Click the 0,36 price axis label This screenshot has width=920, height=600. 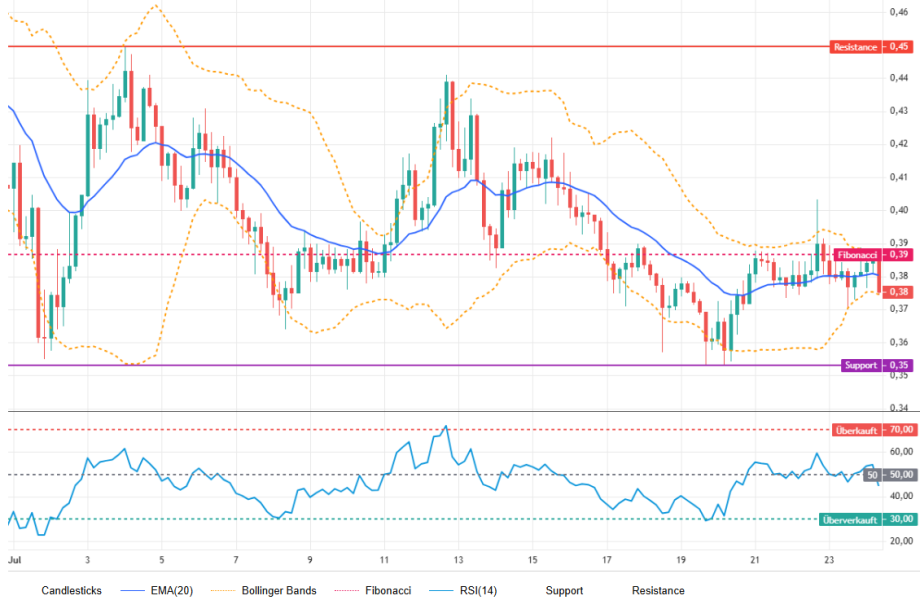tap(899, 341)
